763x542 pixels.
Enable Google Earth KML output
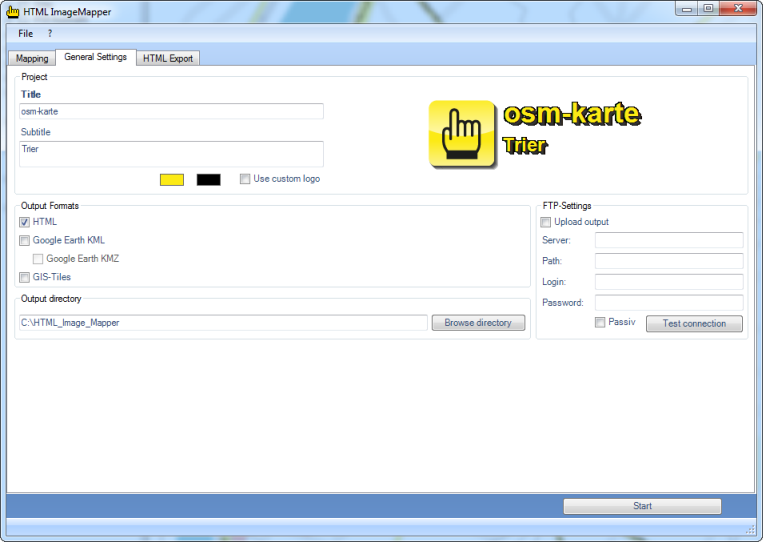click(25, 240)
